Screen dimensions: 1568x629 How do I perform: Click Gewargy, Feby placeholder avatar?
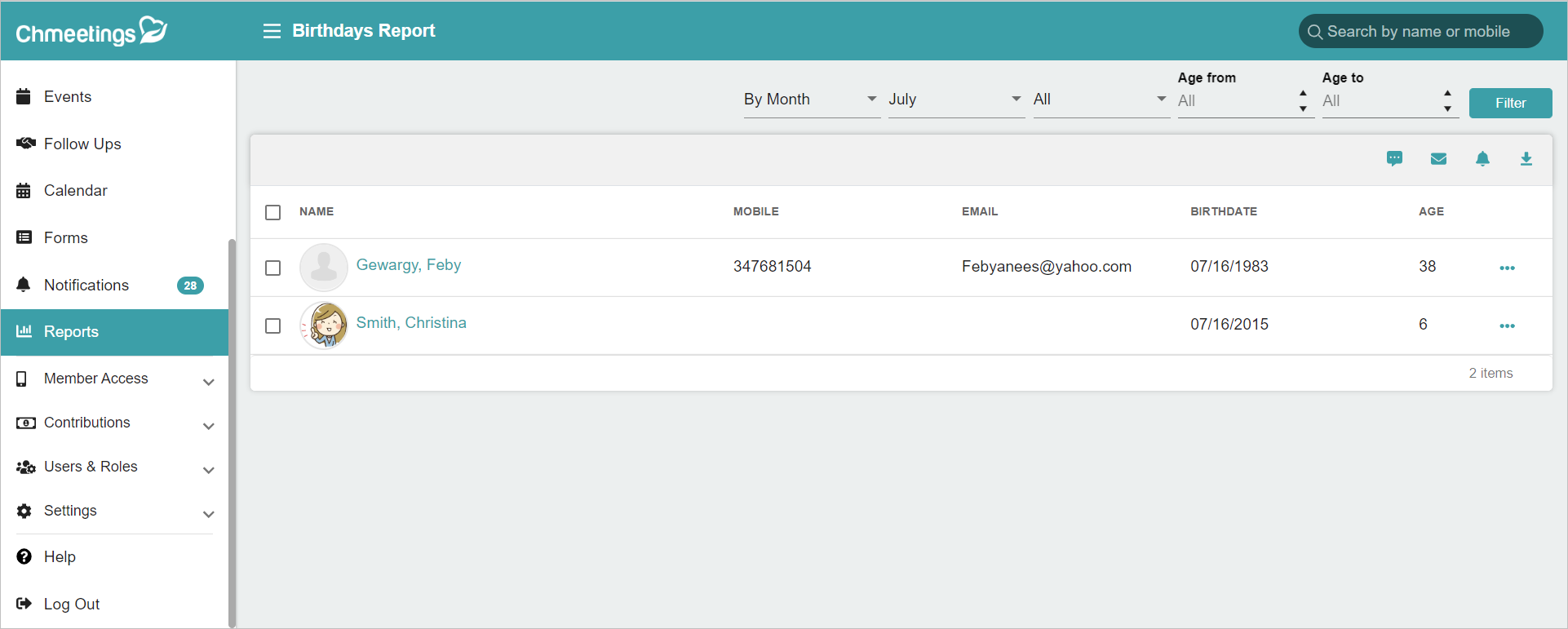(x=324, y=268)
